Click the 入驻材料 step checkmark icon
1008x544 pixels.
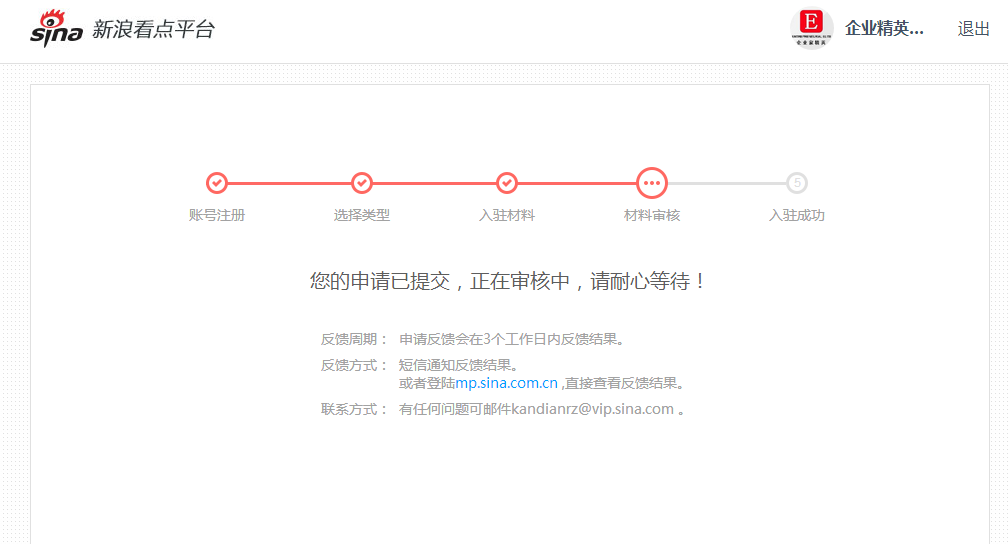pos(507,183)
